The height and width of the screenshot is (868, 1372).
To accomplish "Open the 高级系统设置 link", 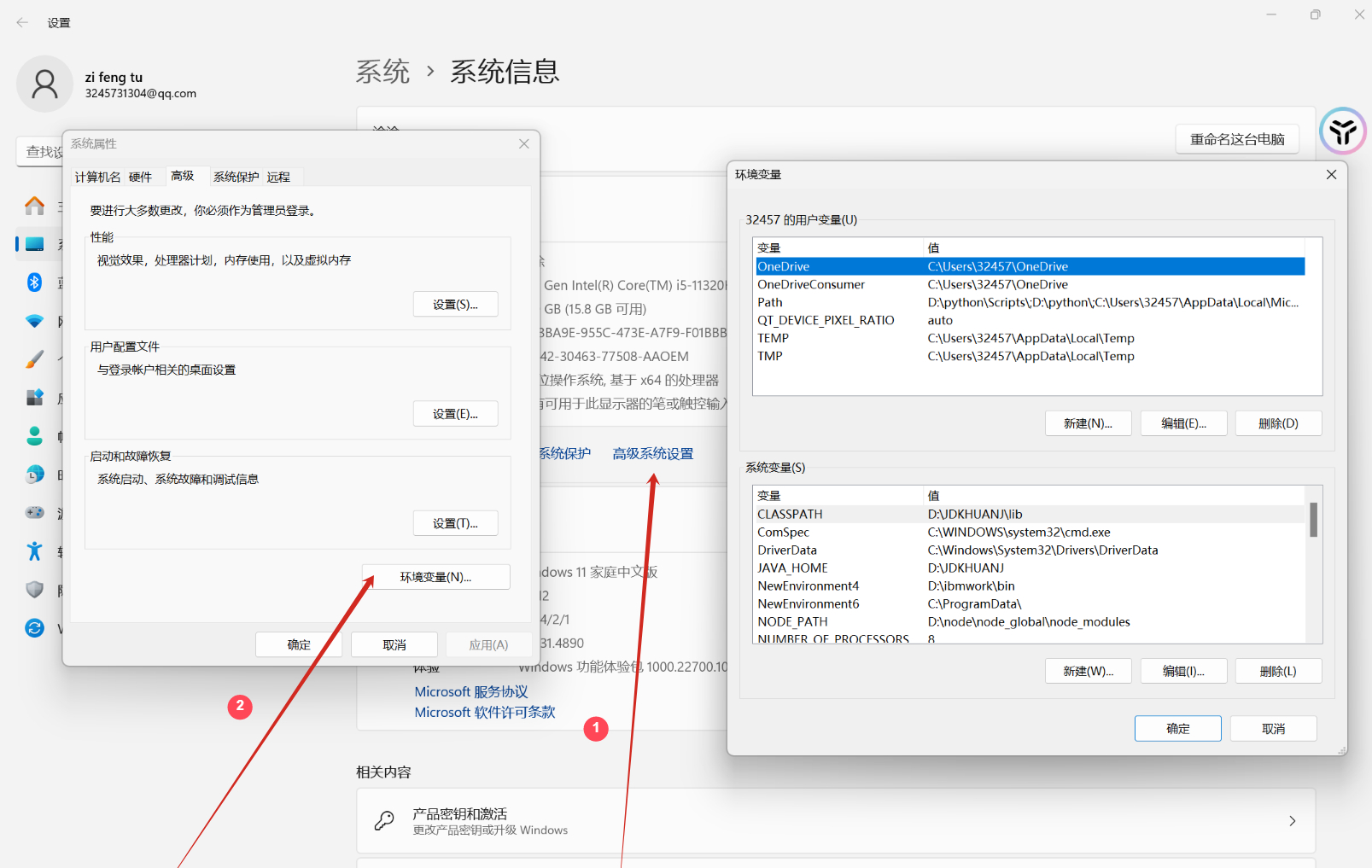I will point(652,452).
